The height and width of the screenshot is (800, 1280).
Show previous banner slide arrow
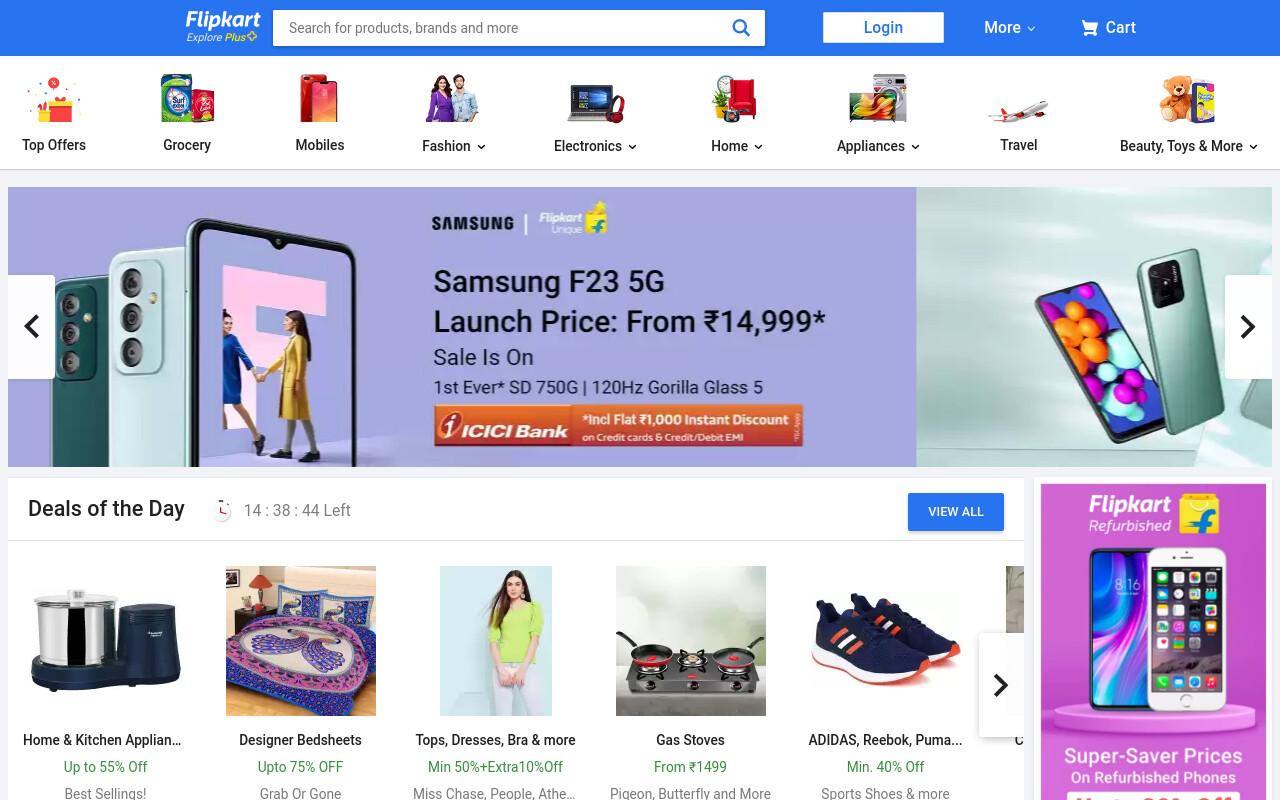click(31, 327)
